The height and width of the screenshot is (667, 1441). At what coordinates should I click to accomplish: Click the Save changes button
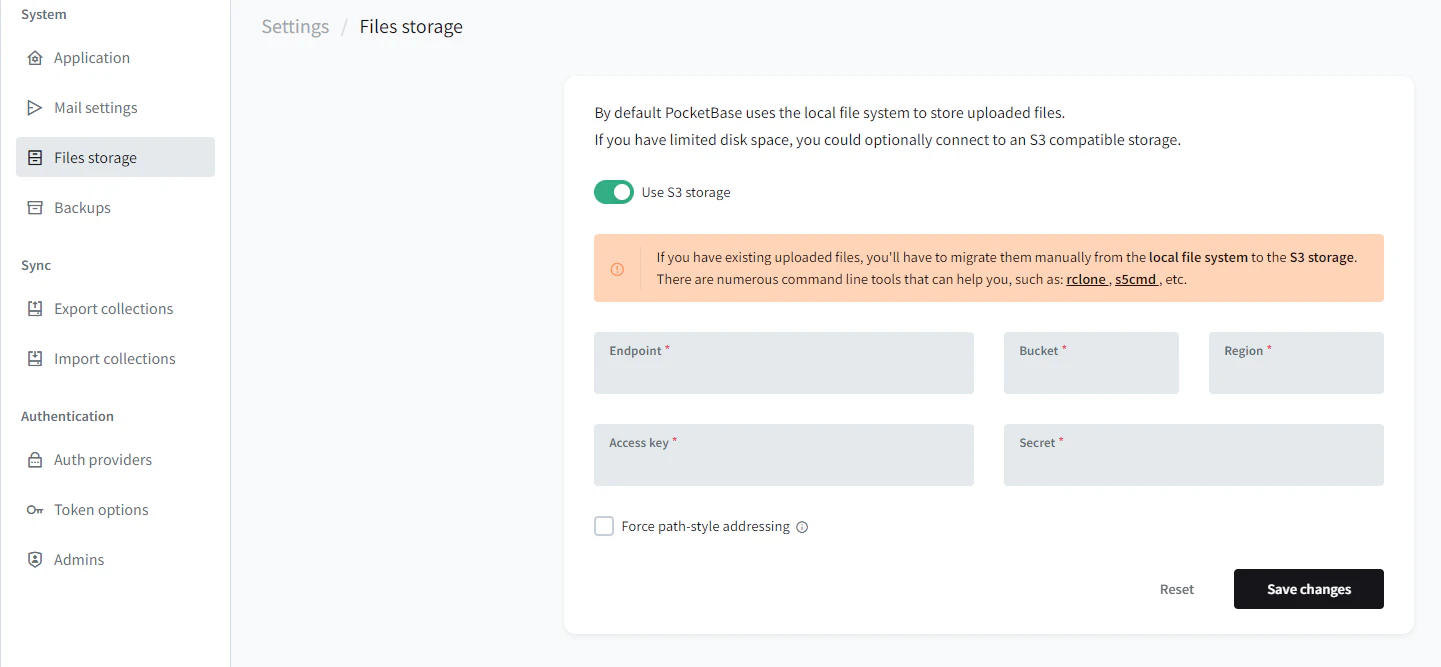click(1309, 589)
